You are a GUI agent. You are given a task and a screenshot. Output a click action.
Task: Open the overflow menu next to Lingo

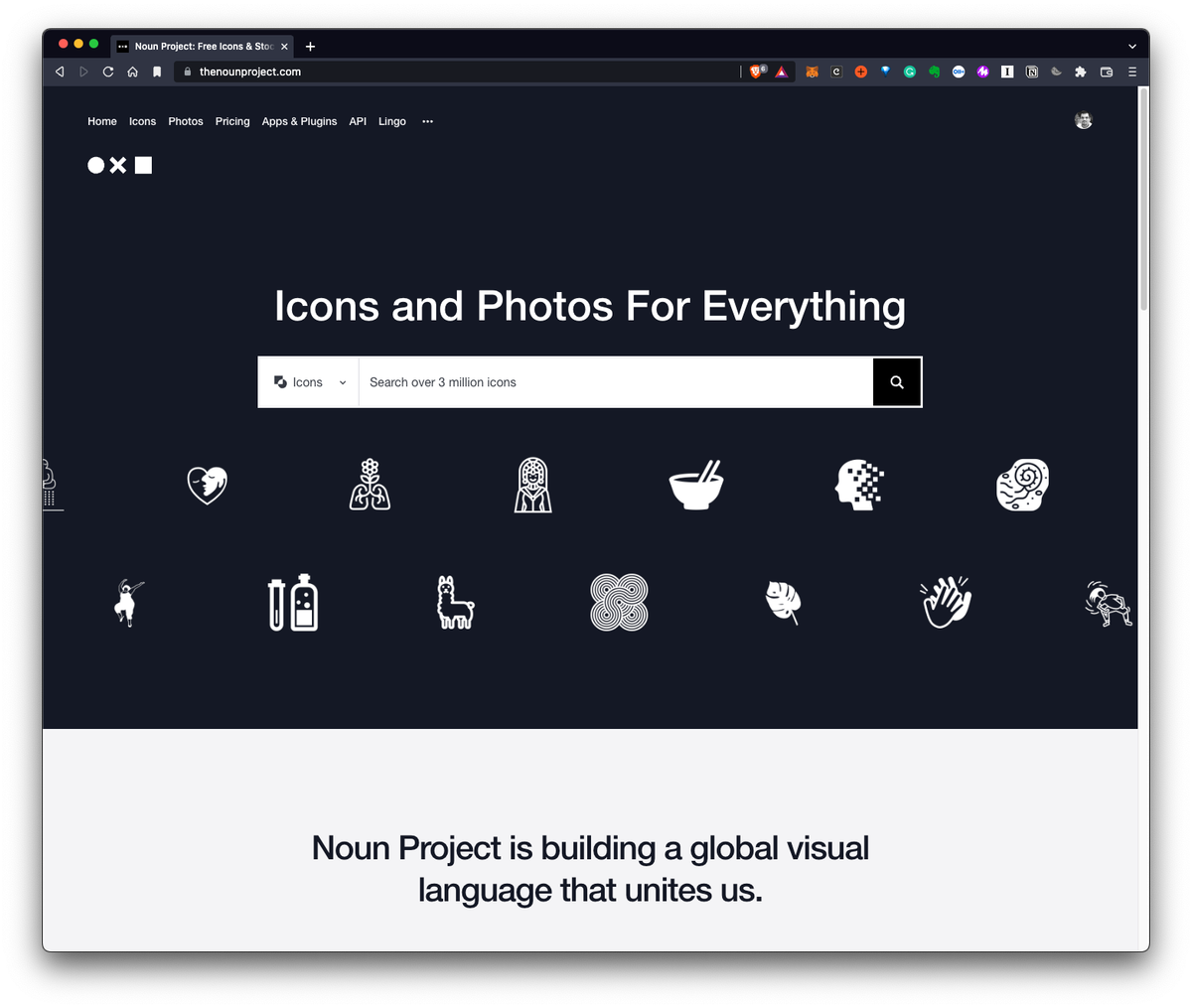(x=427, y=121)
